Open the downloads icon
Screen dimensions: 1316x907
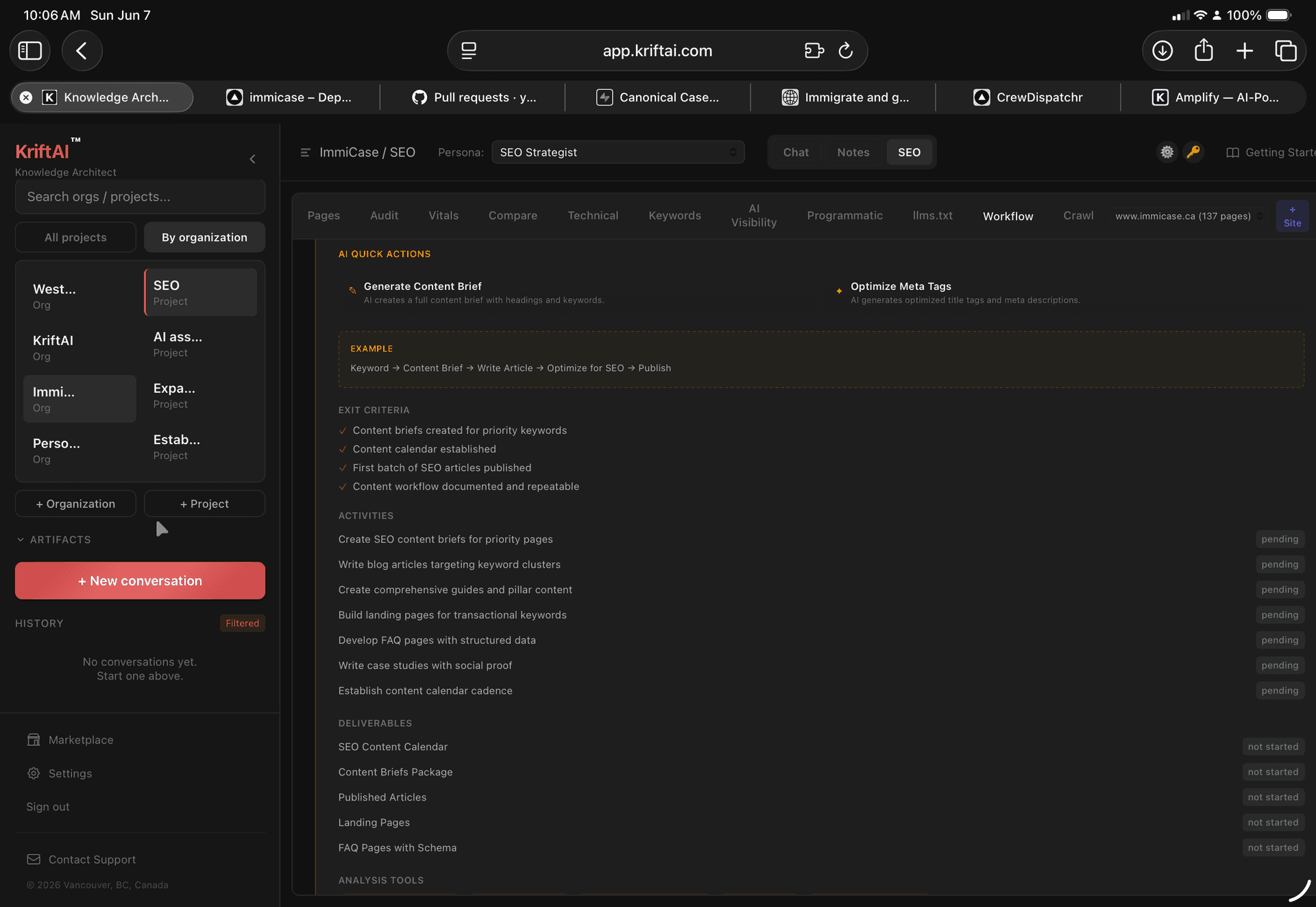(1162, 51)
